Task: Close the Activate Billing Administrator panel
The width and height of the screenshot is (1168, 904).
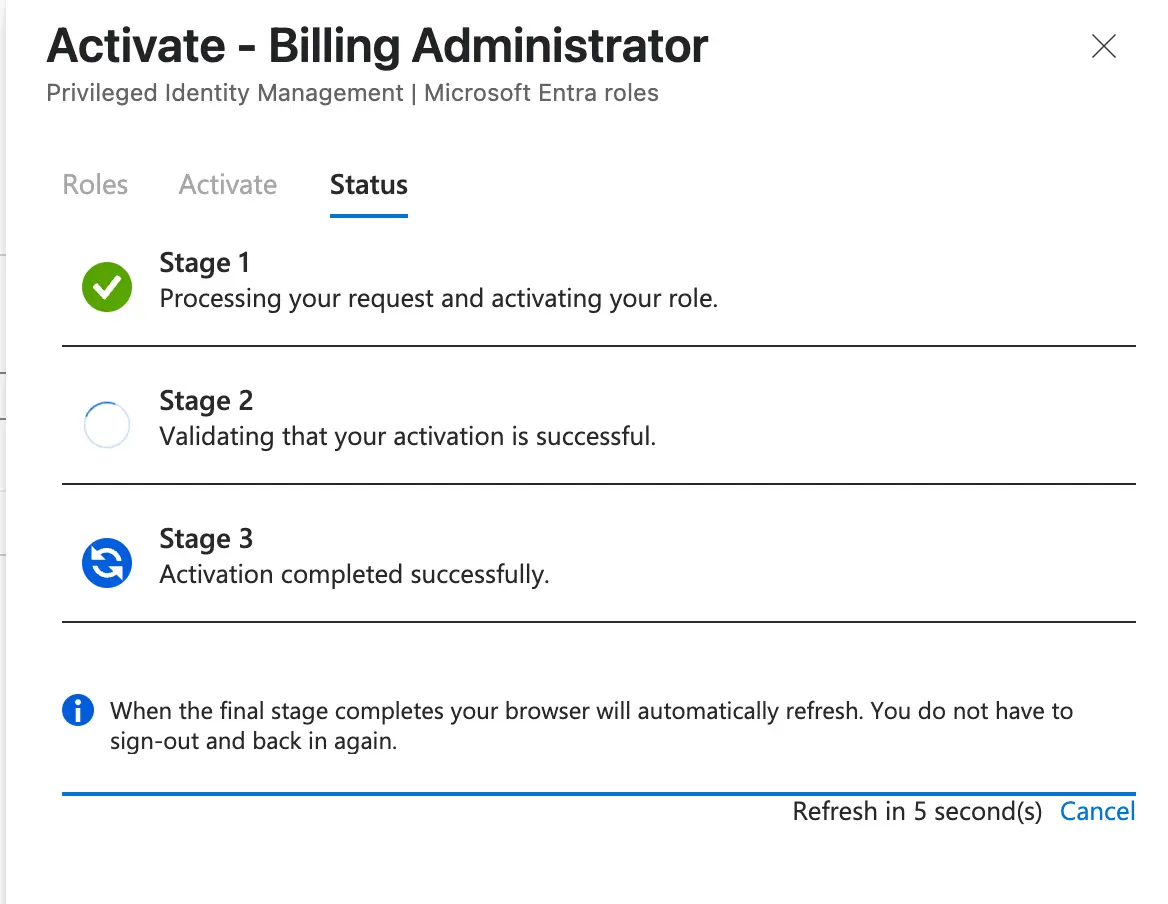Action: tap(1103, 46)
